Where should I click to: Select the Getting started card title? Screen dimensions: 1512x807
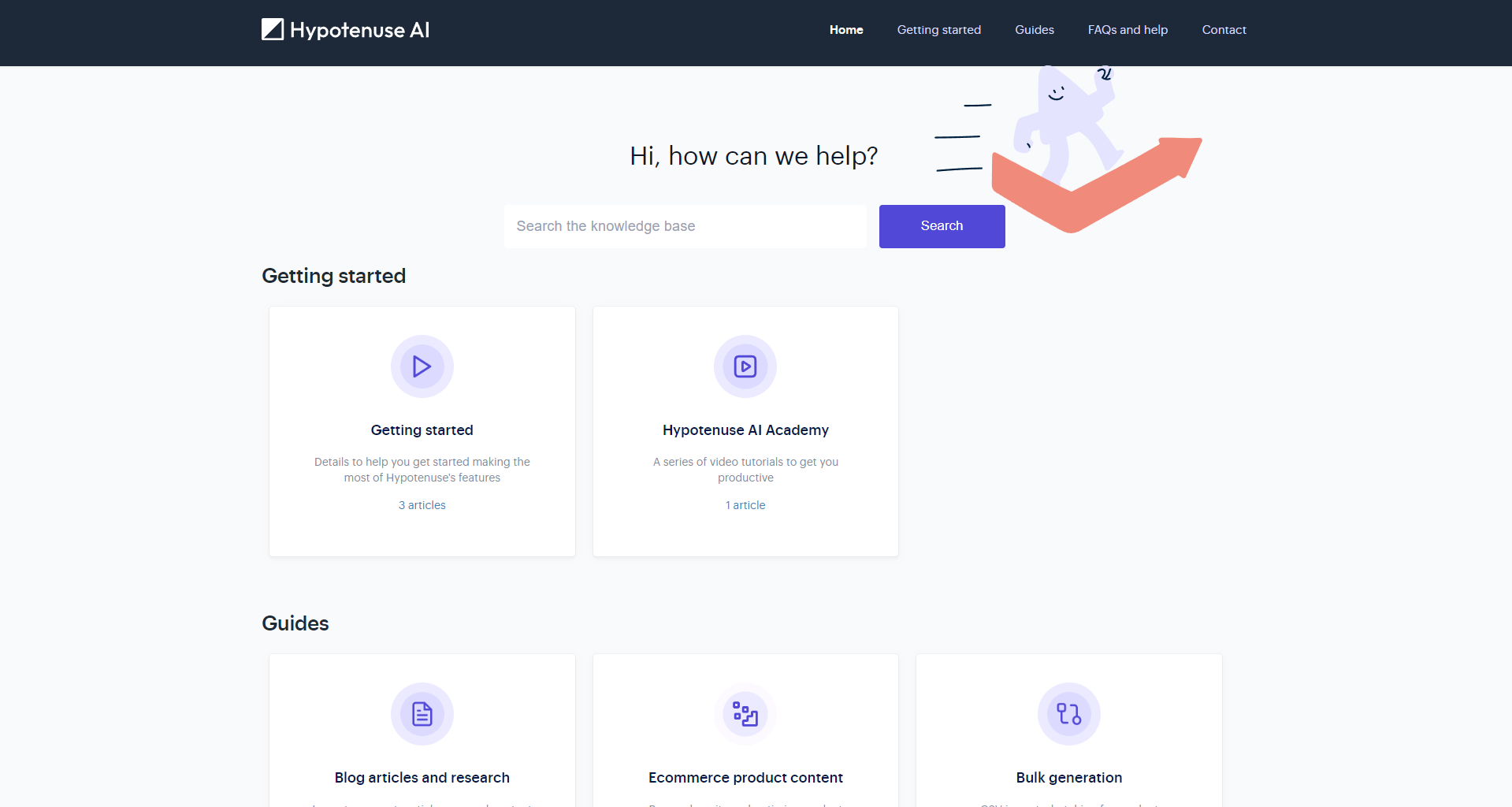point(422,430)
